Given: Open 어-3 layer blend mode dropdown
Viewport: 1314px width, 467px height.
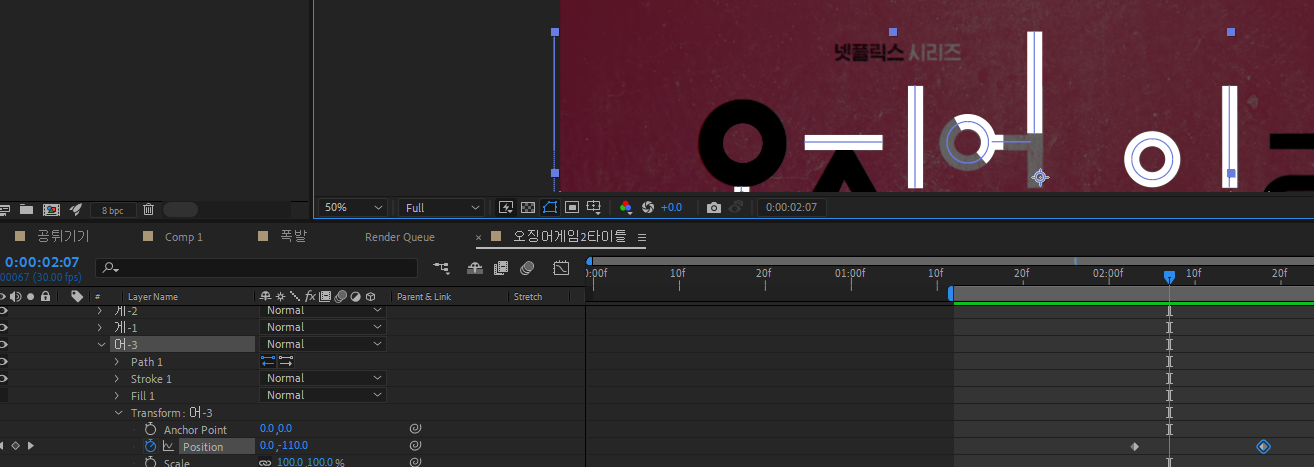Looking at the screenshot, I should point(323,344).
